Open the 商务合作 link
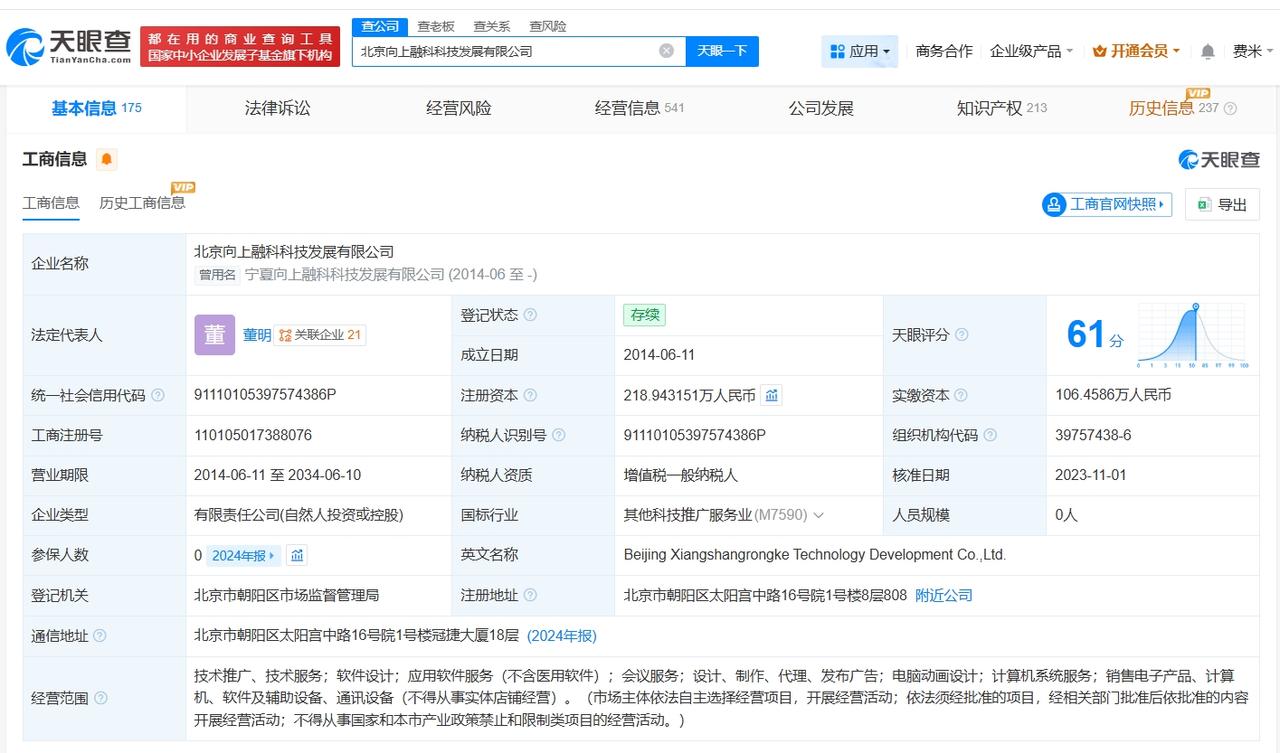 944,51
